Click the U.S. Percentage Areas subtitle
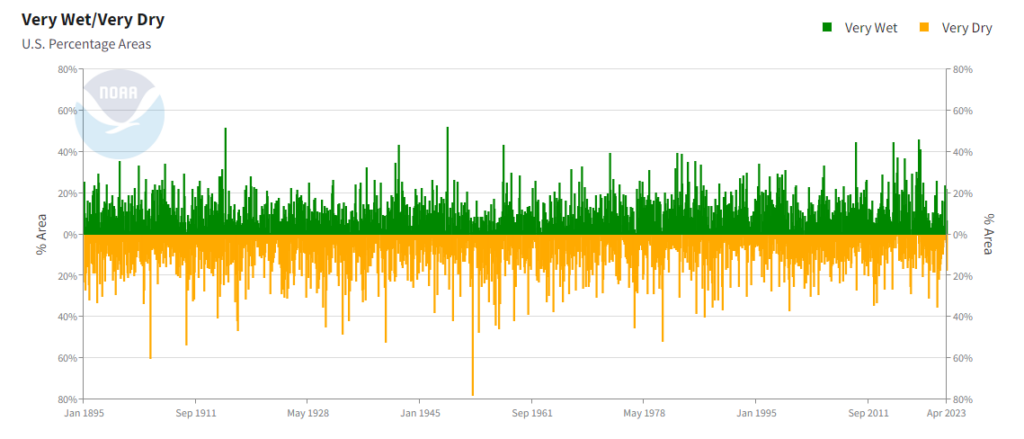This screenshot has width=1024, height=439. click(86, 45)
